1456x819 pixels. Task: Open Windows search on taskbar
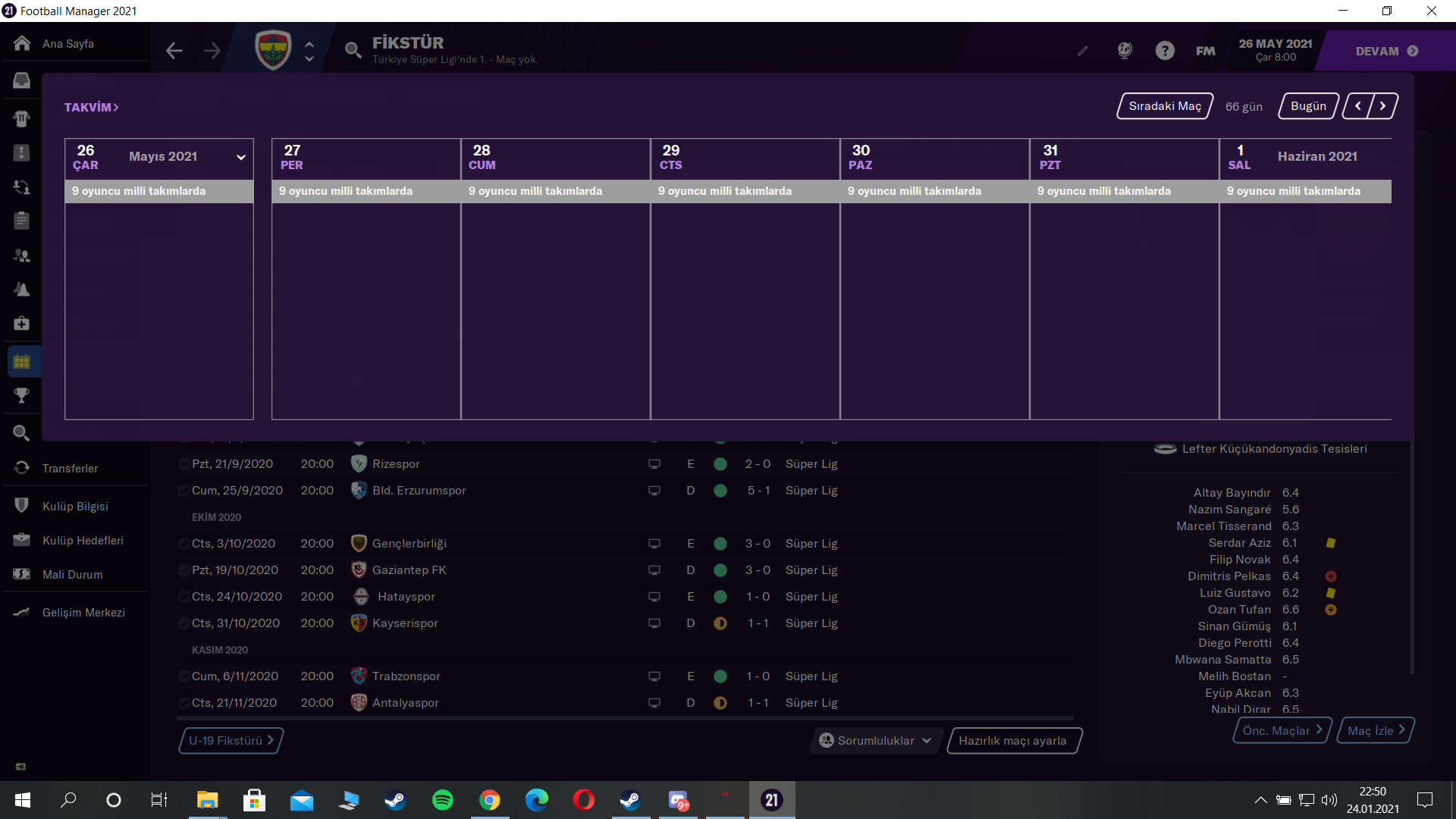[68, 800]
